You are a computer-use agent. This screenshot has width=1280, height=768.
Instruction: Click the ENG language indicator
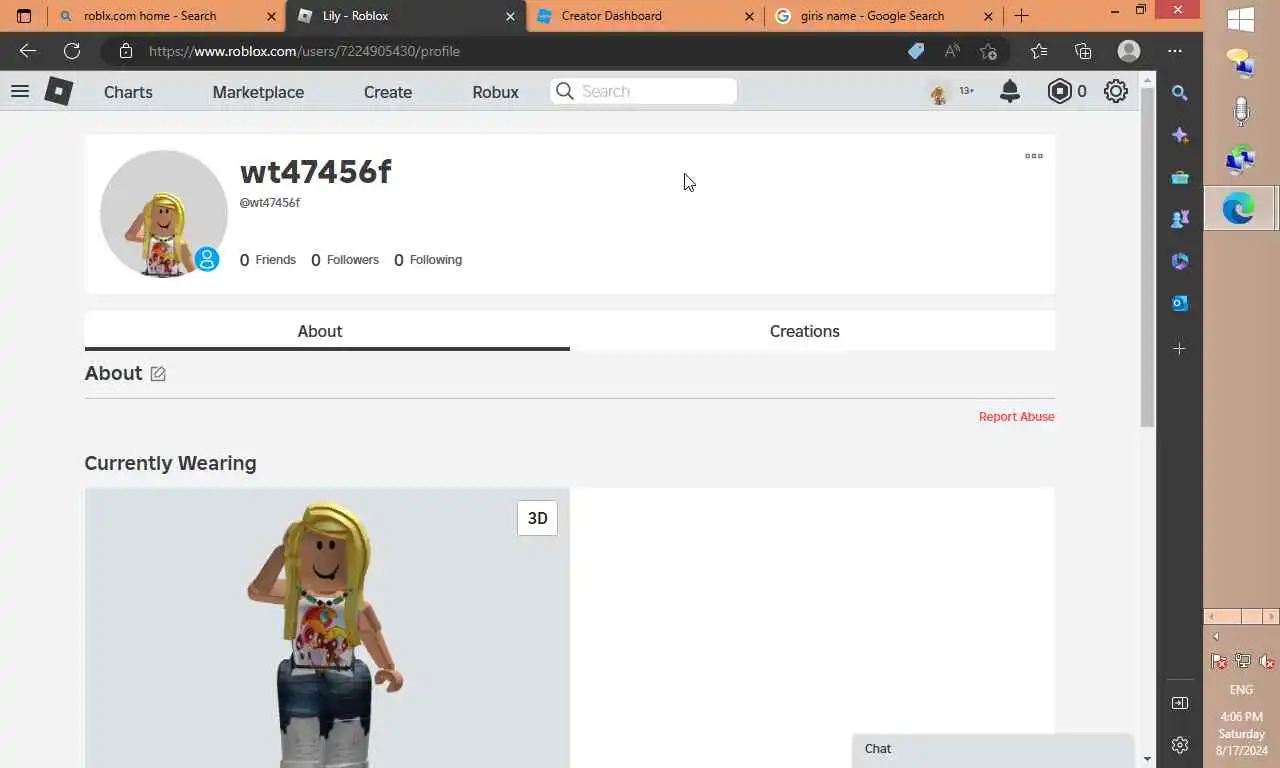tap(1241, 690)
